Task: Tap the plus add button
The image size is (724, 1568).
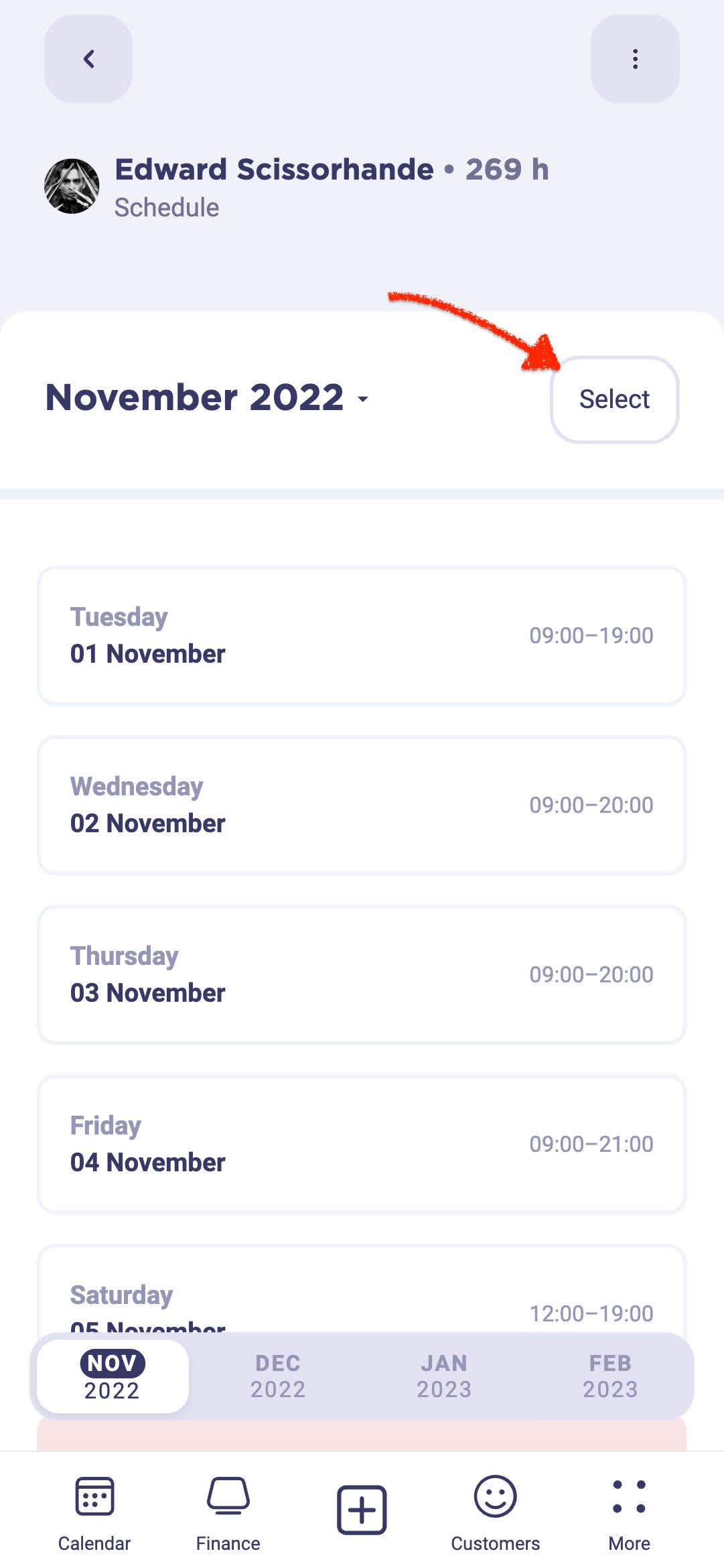Action: pyautogui.click(x=362, y=1509)
